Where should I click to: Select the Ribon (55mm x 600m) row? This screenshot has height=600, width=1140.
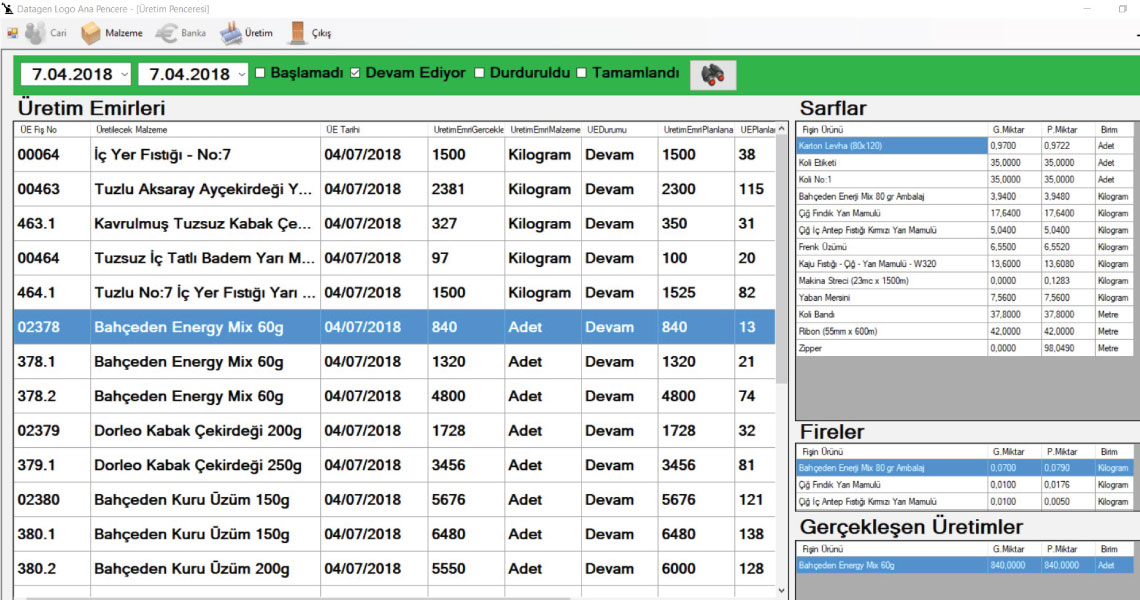coord(965,332)
